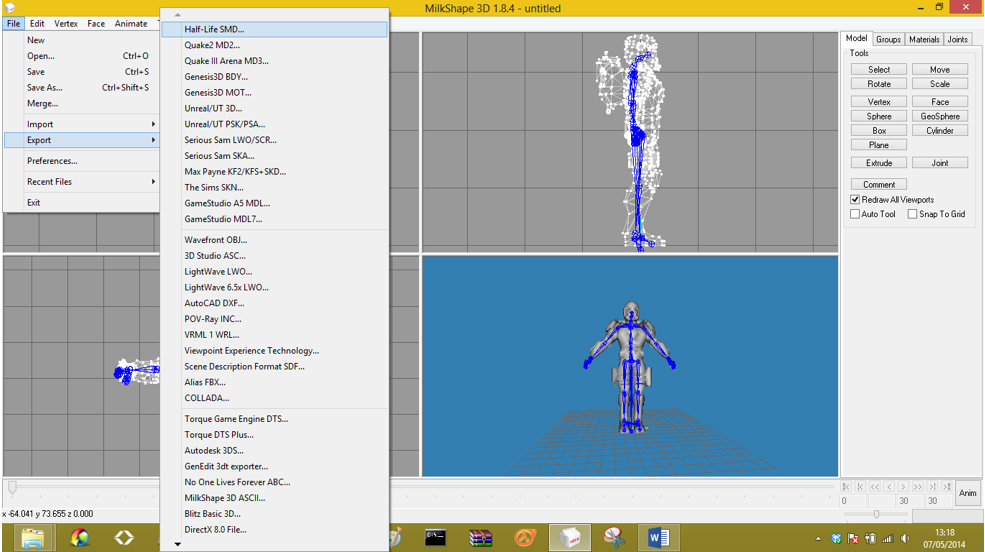Toggle the Redraw All Viewports checkbox

pyautogui.click(x=855, y=200)
